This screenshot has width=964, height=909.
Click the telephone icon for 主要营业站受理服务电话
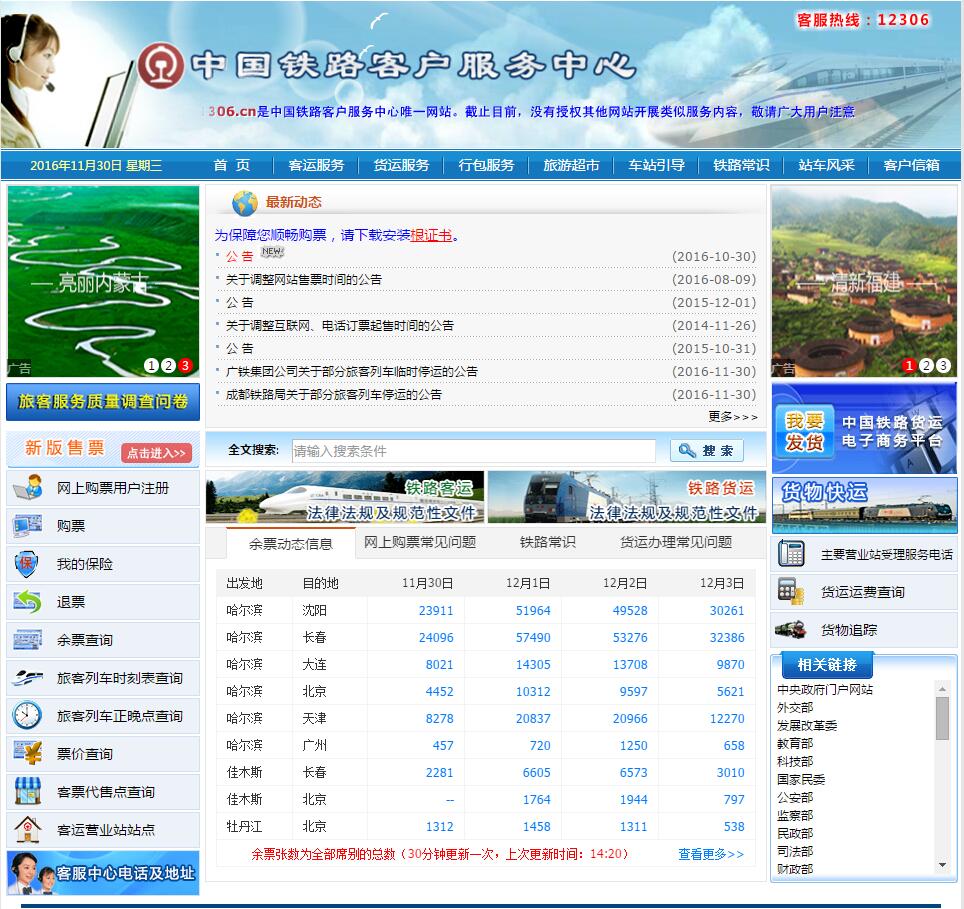(791, 554)
